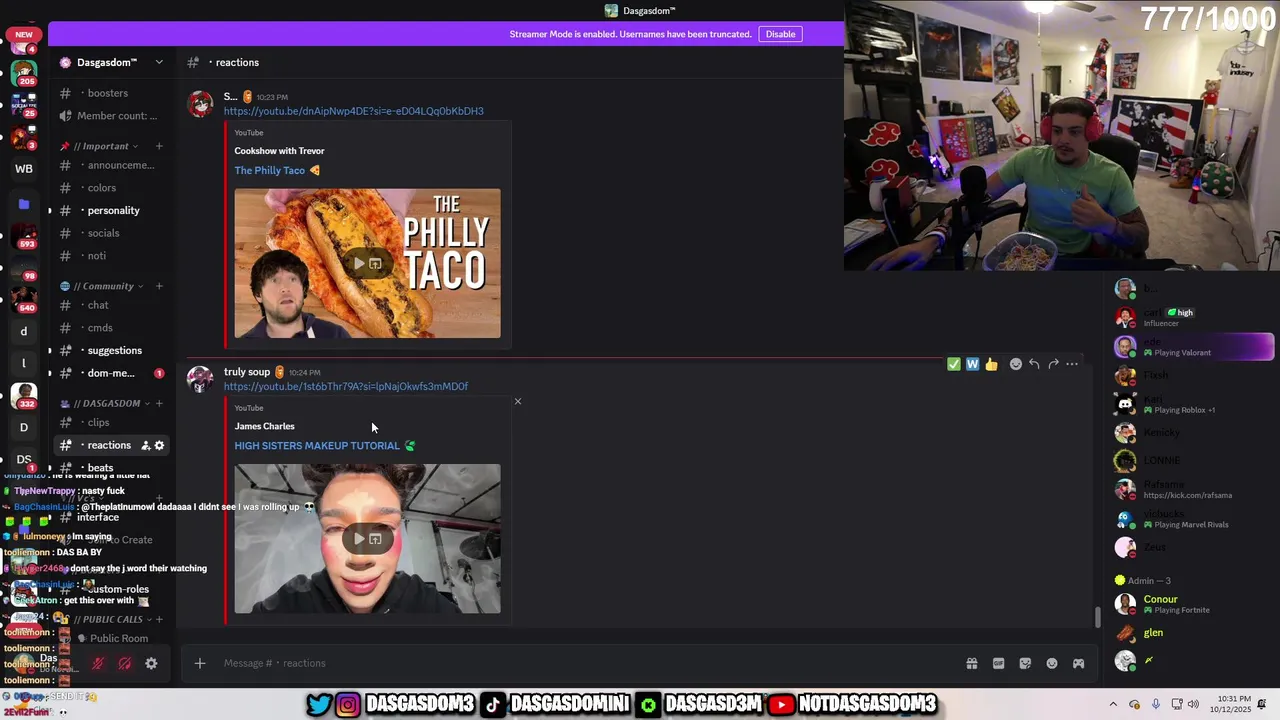Disable Streamer Mode
This screenshot has width=1280, height=720.
(780, 34)
